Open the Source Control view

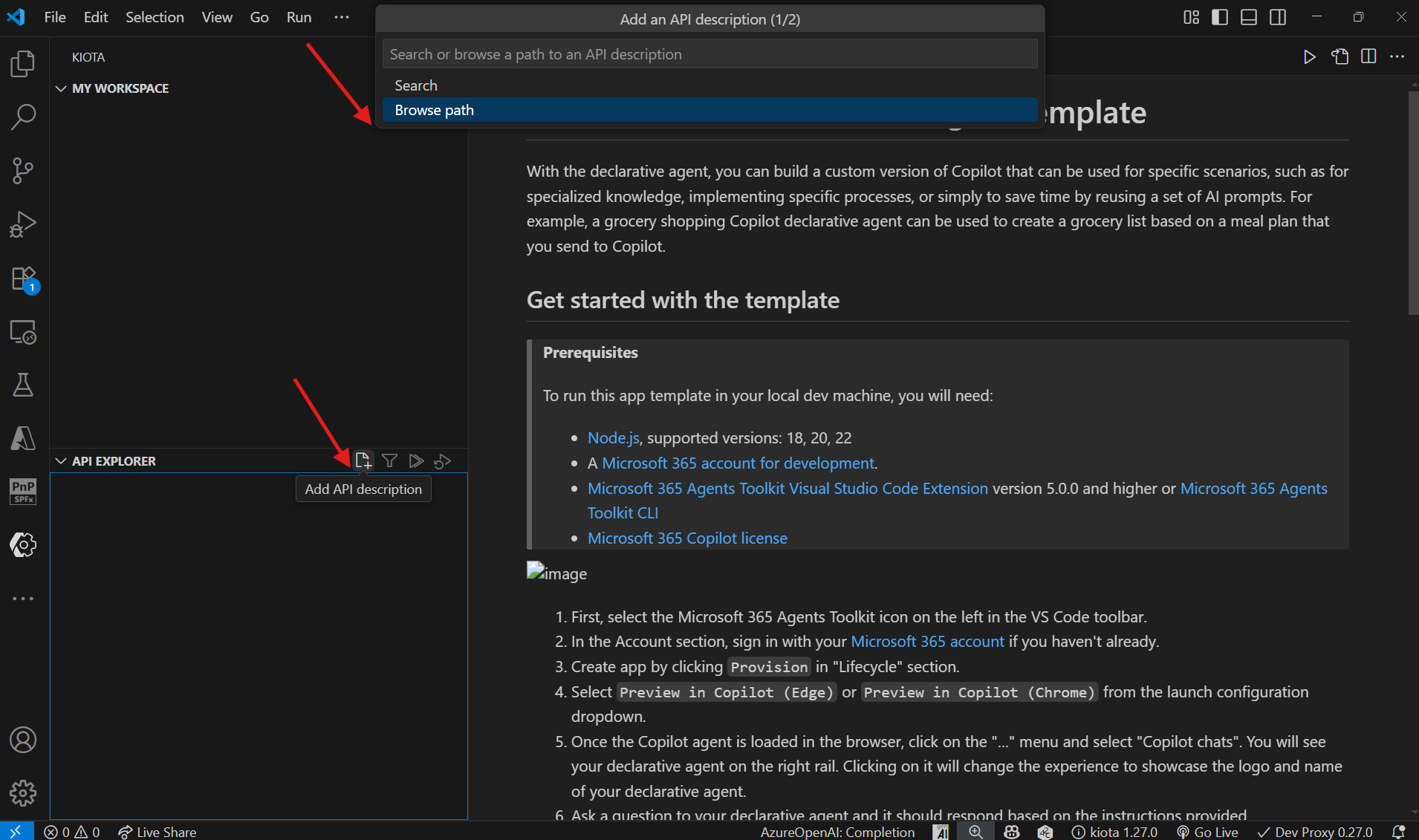[23, 170]
